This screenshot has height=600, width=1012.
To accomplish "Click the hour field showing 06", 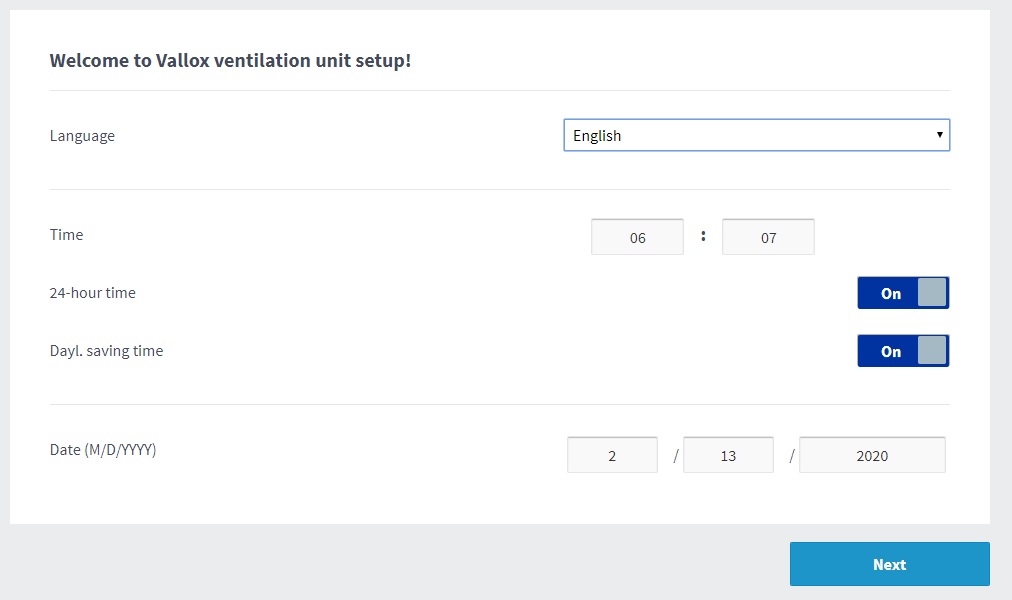I will point(637,237).
